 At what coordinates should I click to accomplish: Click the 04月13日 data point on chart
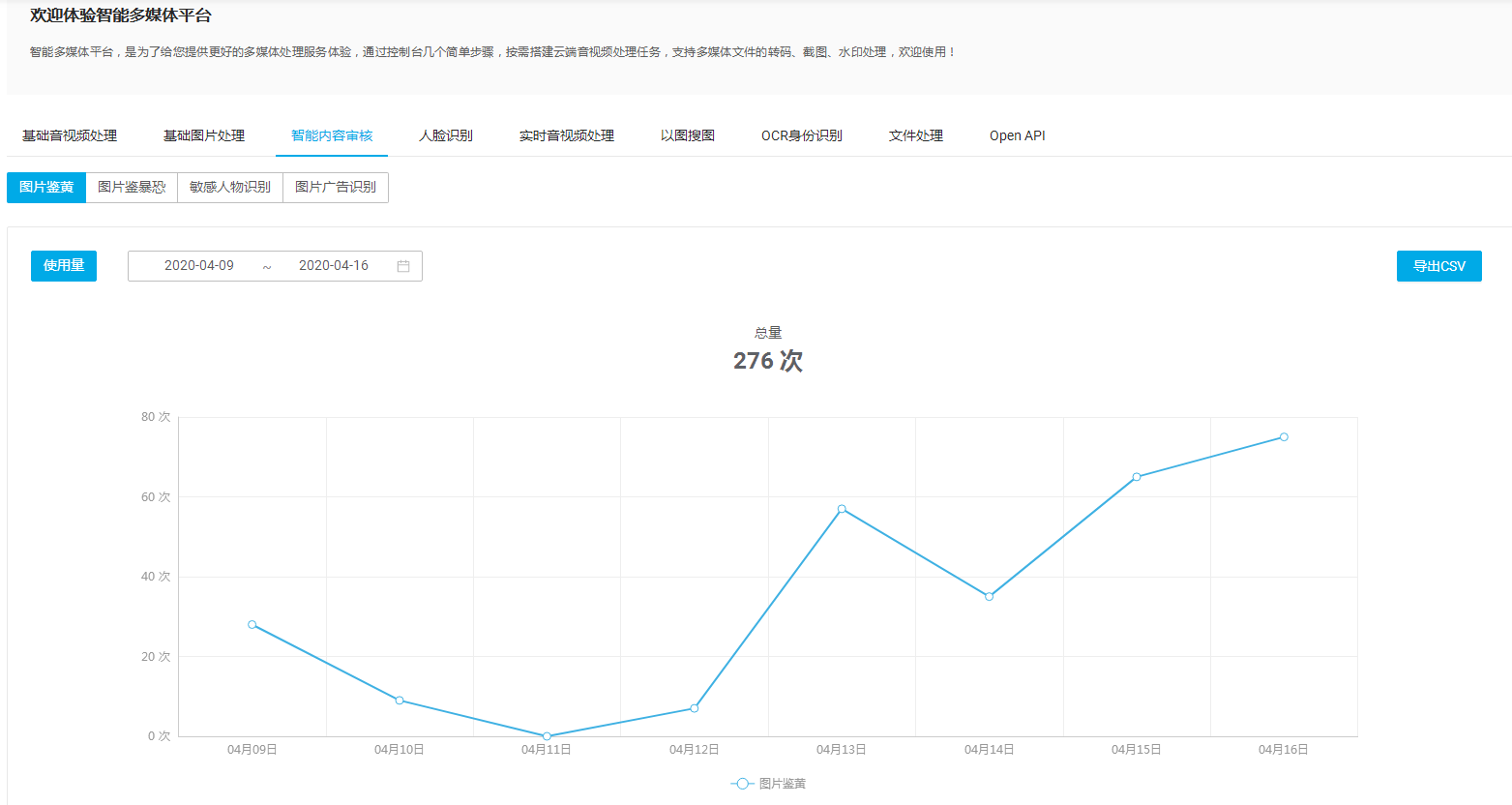842,509
